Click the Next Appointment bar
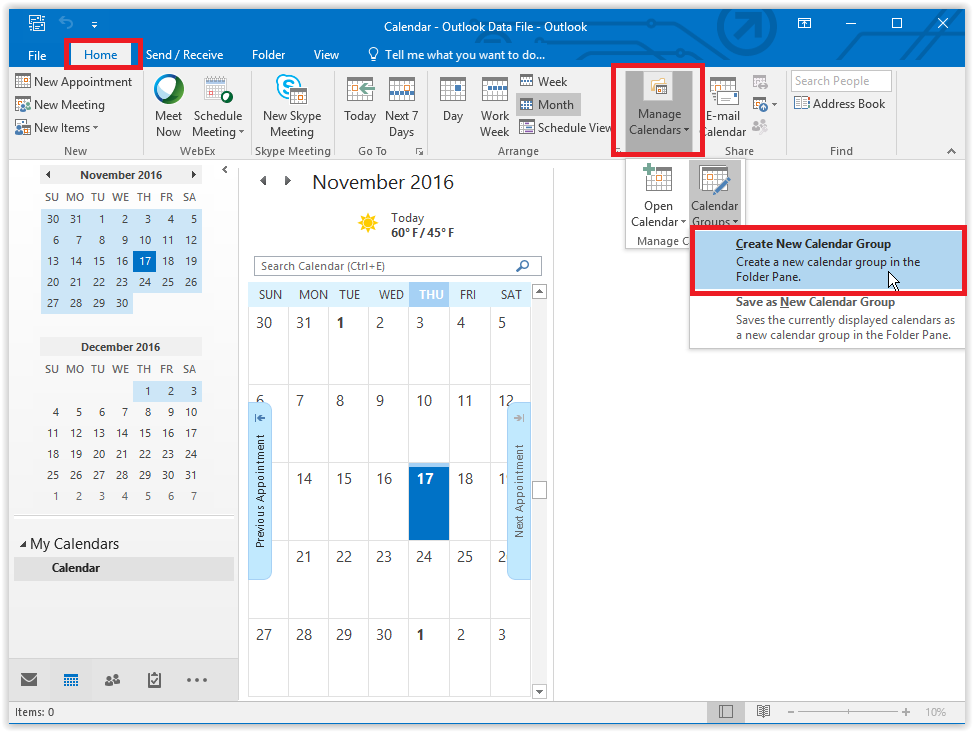This screenshot has height=732, width=973. click(x=519, y=490)
